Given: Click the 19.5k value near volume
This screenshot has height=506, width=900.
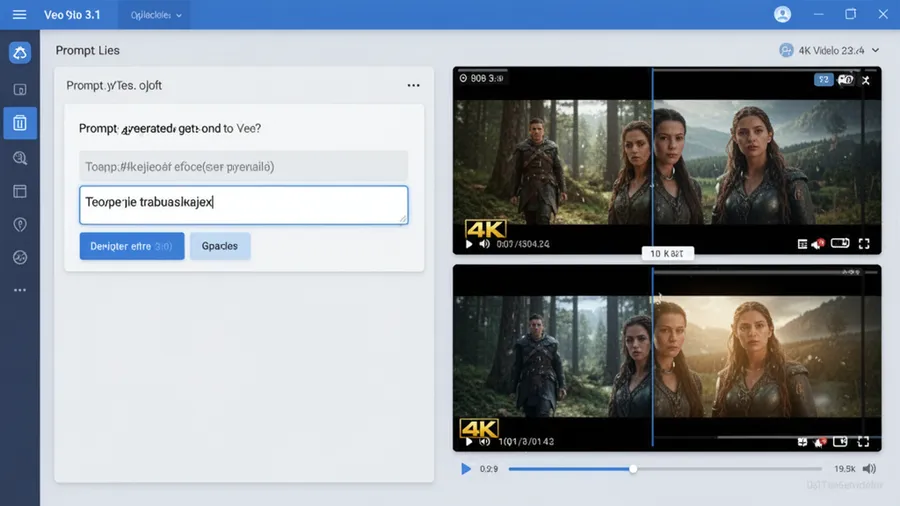Looking at the screenshot, I should point(844,469).
